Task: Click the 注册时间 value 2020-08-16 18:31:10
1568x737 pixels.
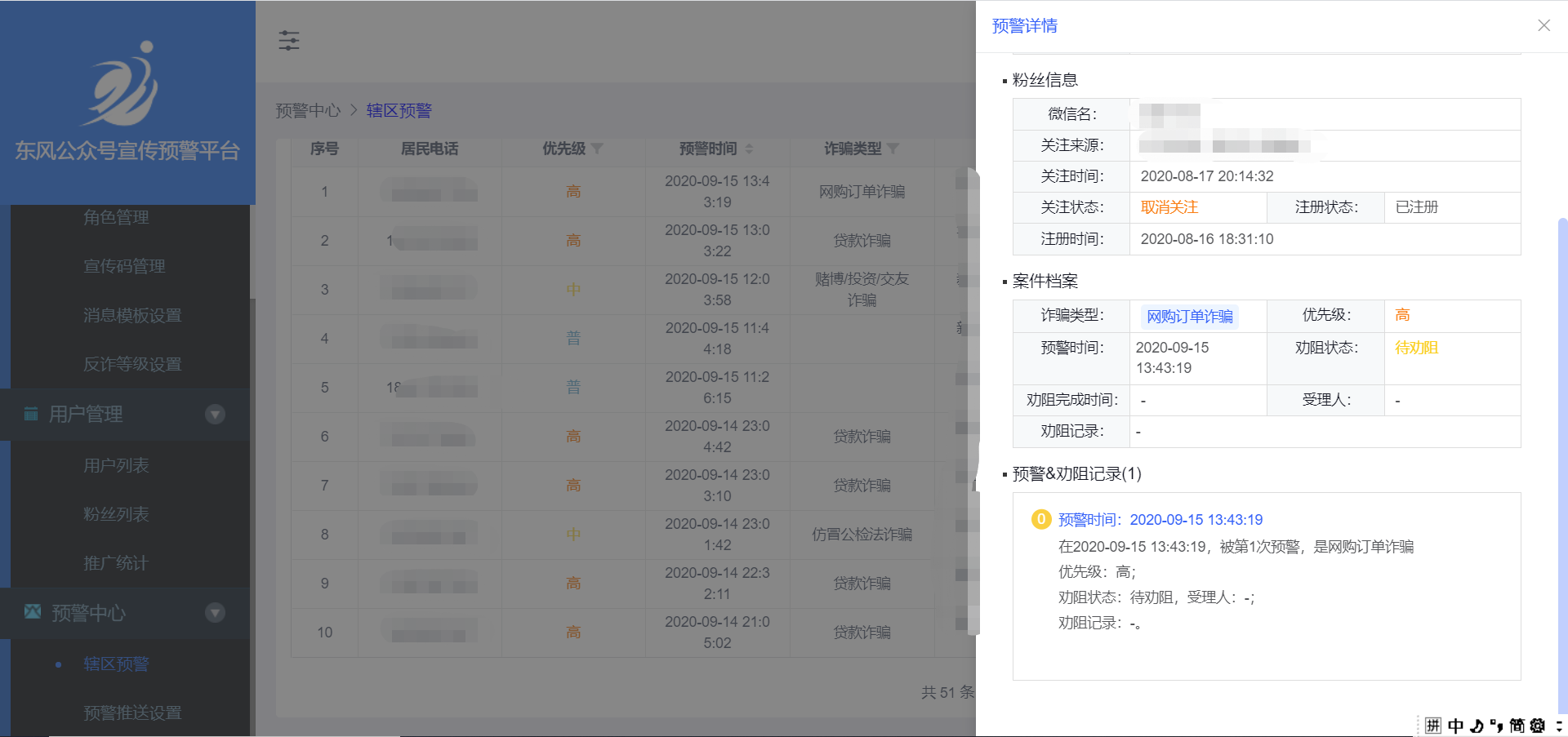Action: [1206, 239]
